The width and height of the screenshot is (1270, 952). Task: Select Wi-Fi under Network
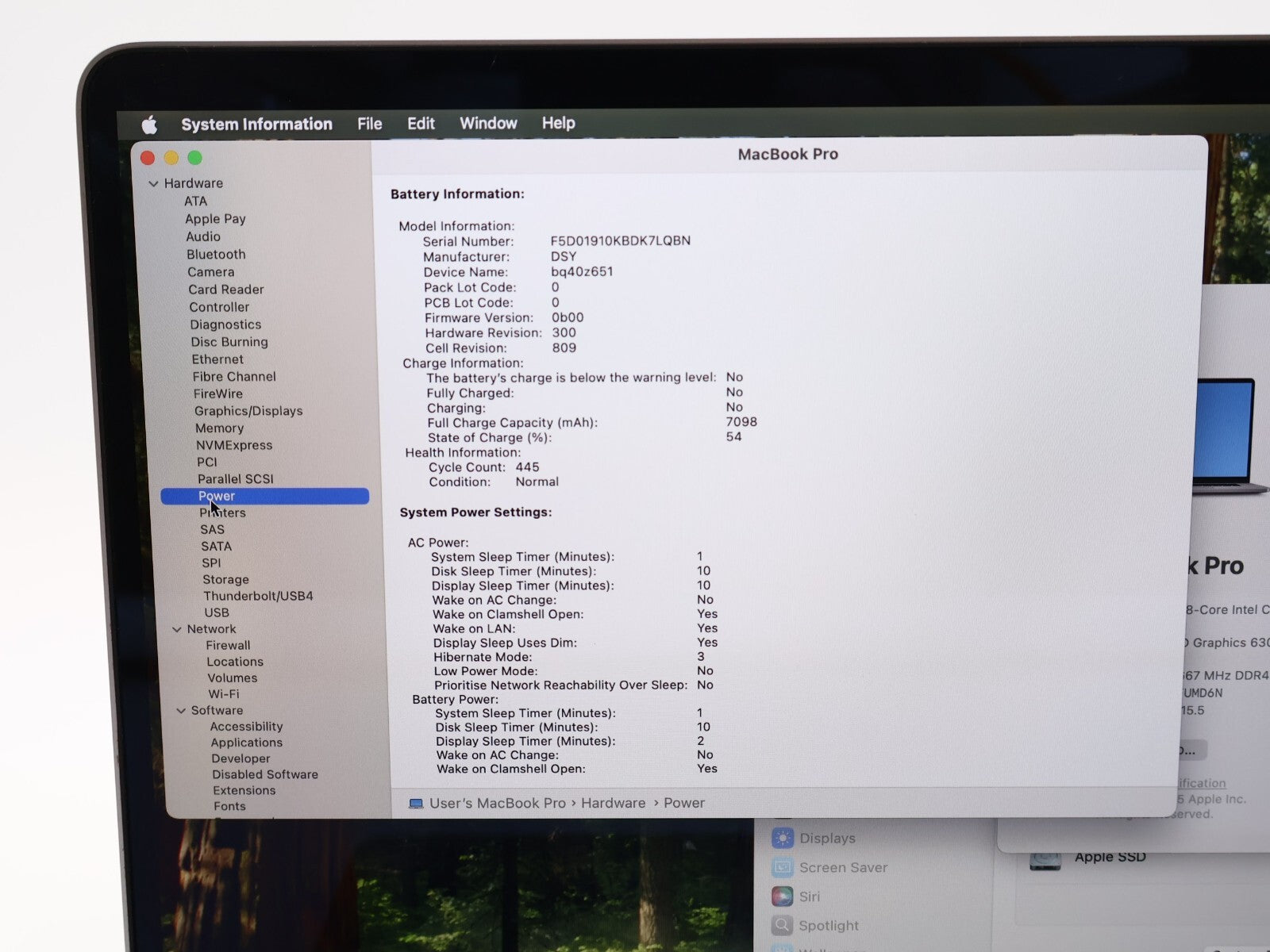click(x=223, y=694)
